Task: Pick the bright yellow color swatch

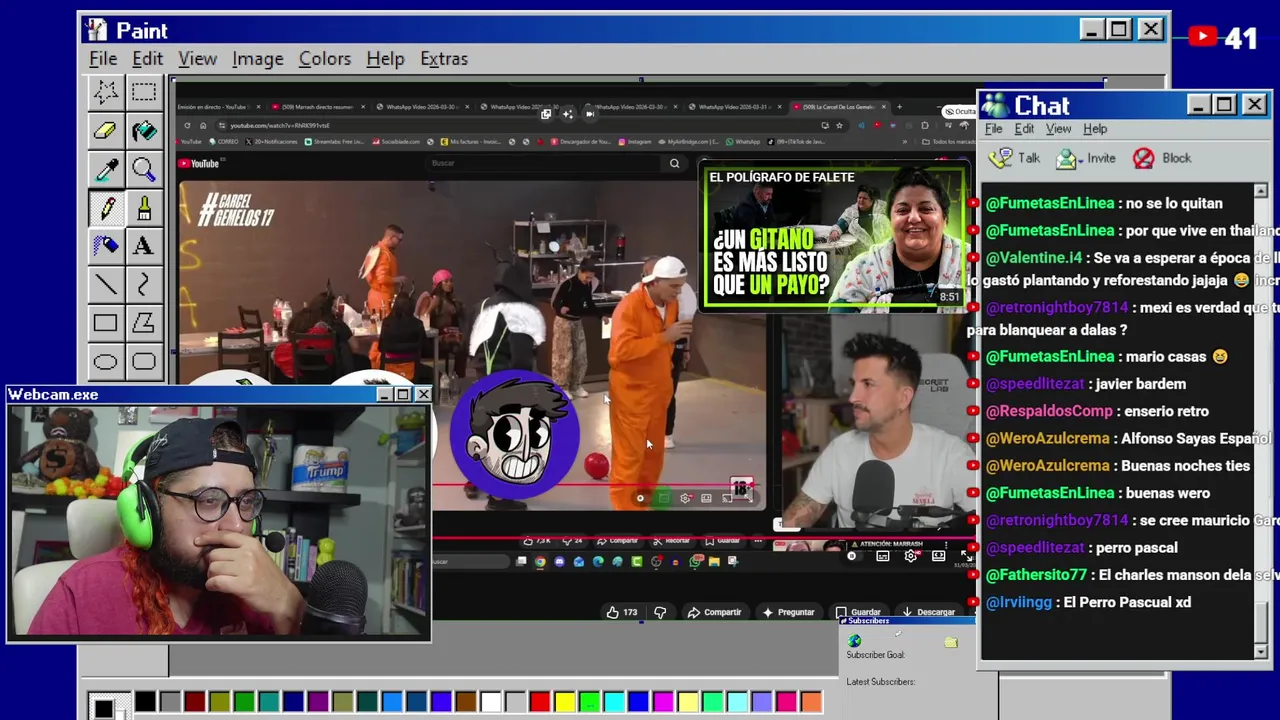Action: click(564, 702)
